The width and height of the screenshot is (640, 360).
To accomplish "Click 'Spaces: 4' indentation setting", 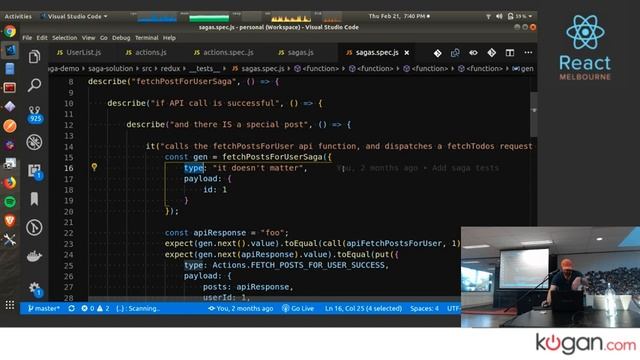I will click(424, 309).
